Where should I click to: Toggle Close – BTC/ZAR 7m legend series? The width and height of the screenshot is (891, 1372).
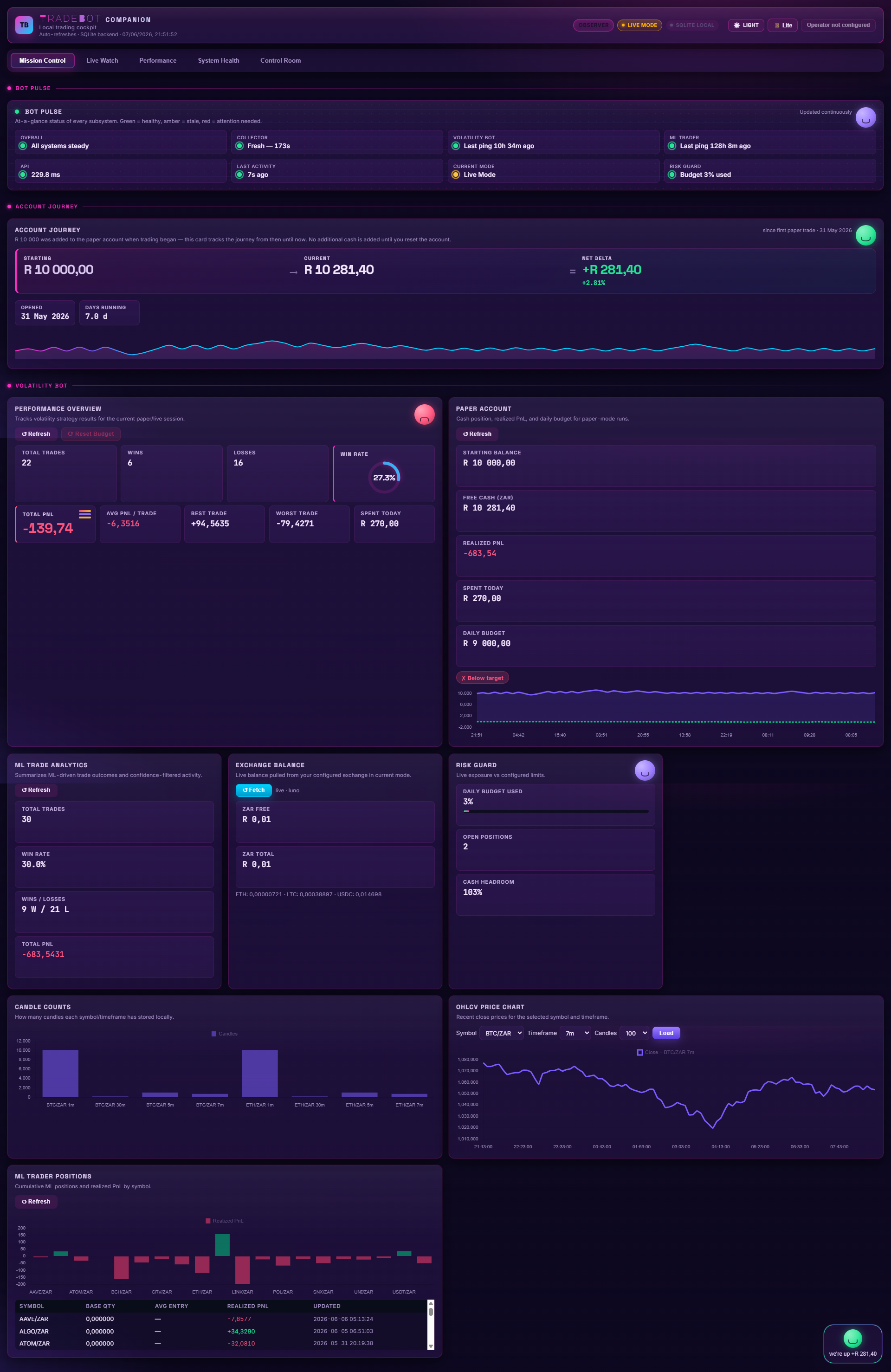(665, 1052)
